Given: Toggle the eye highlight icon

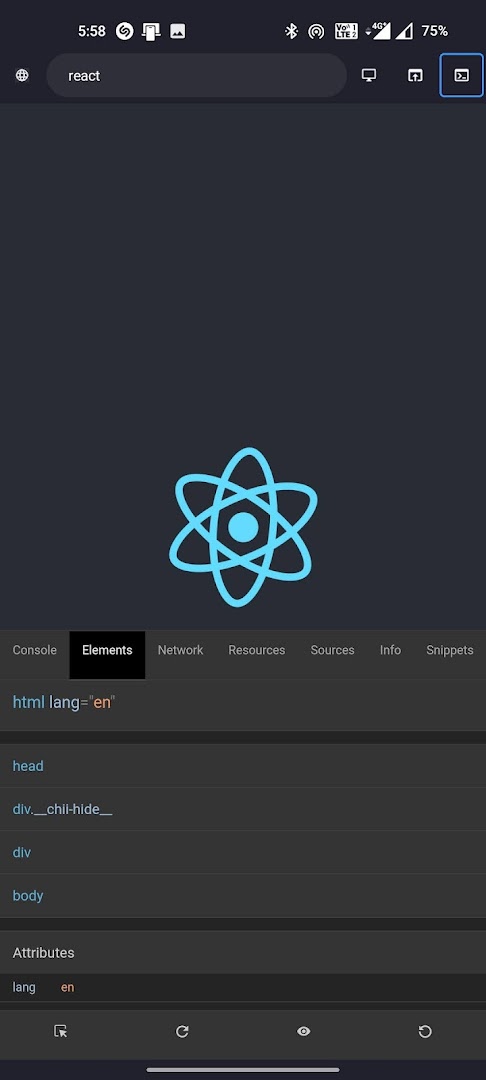Looking at the screenshot, I should (304, 1031).
